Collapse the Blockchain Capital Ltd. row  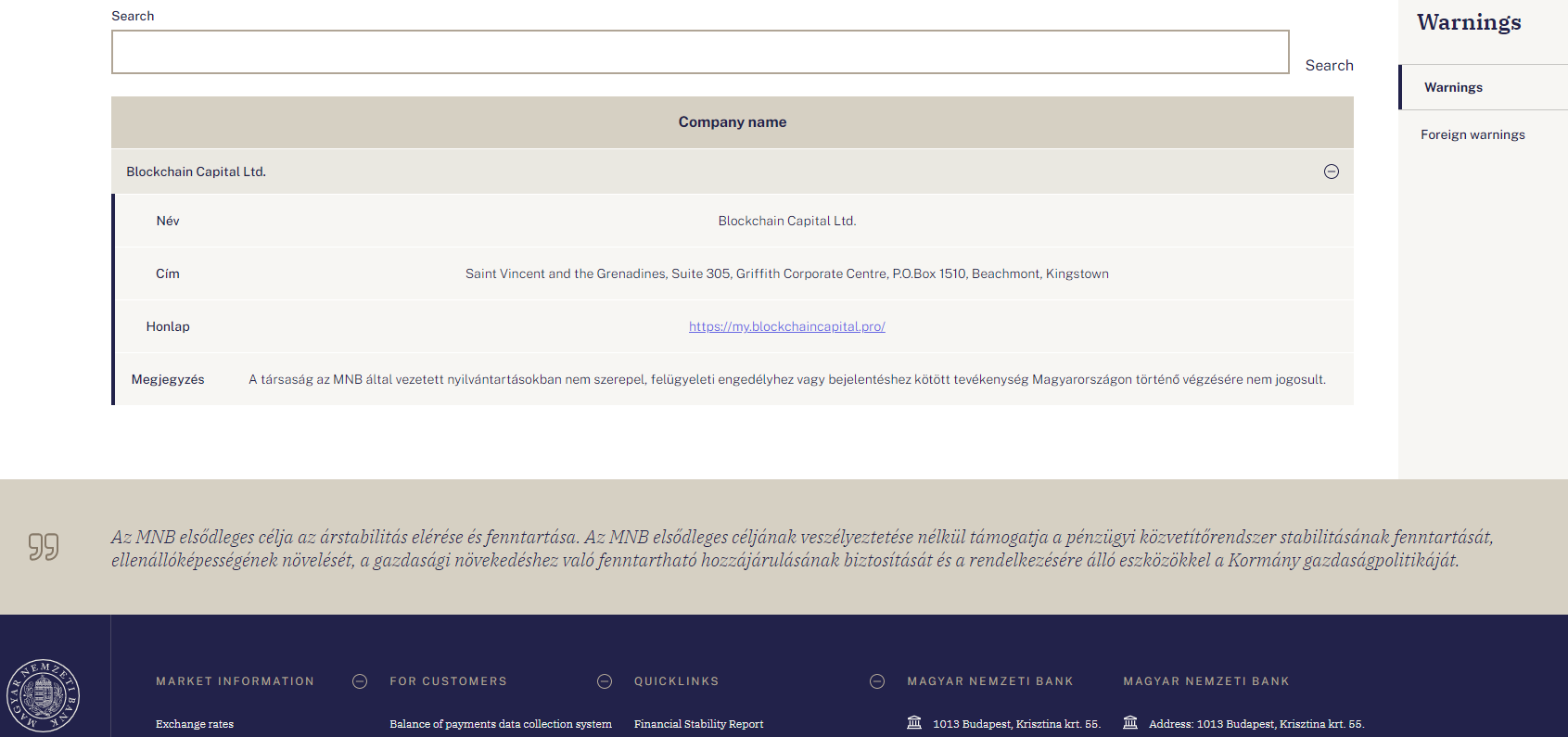1331,172
